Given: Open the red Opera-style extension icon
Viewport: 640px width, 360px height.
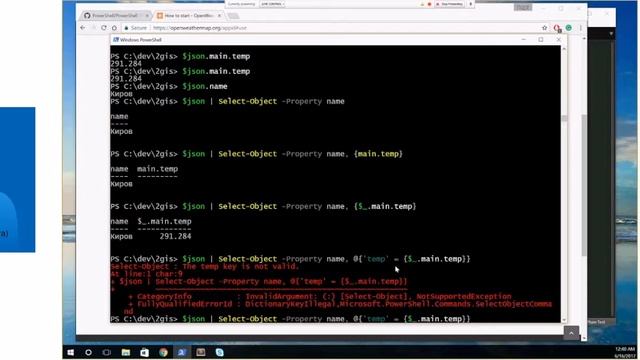Looking at the screenshot, I should point(557,28).
